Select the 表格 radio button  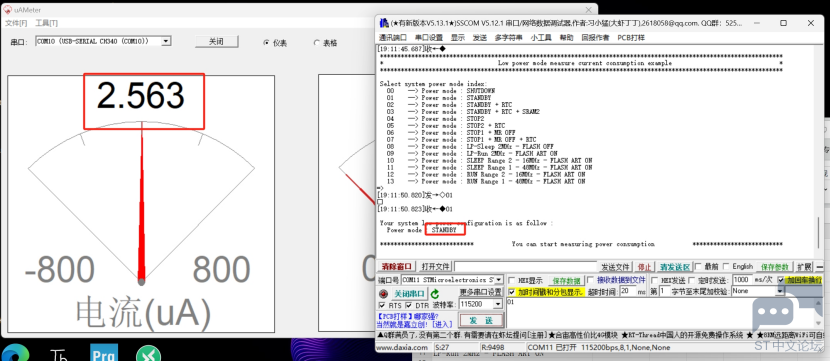tap(316, 43)
